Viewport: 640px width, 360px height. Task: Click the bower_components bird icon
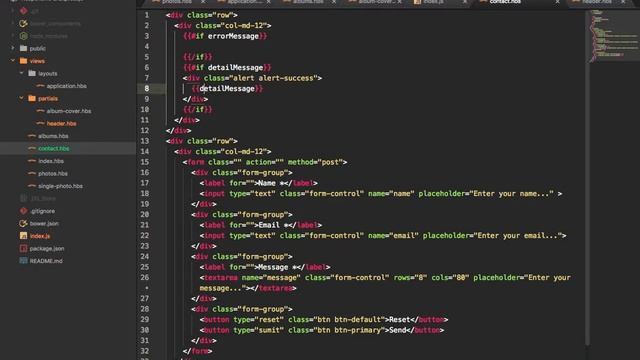coord(24,24)
